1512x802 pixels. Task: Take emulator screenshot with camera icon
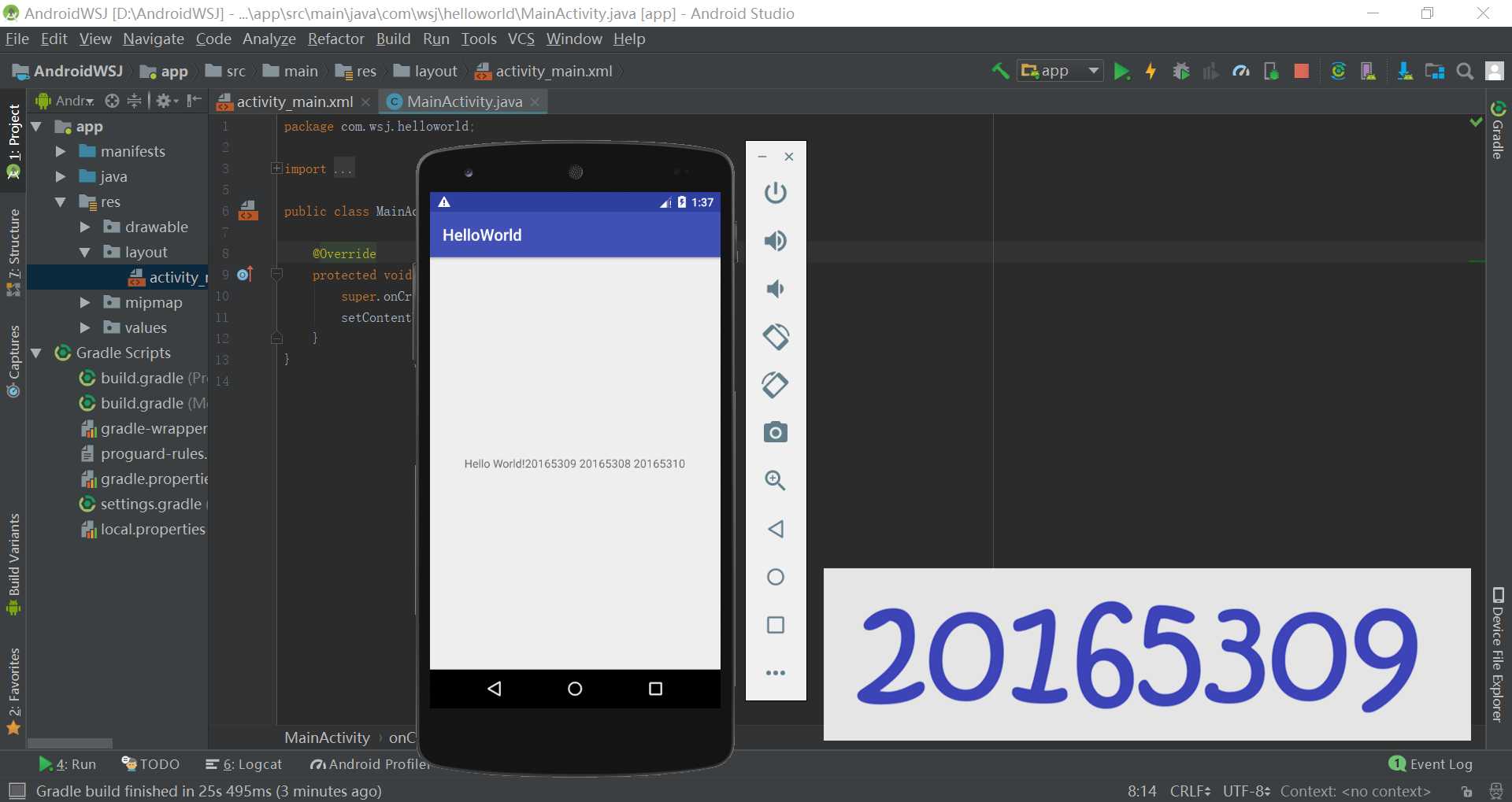tap(776, 432)
